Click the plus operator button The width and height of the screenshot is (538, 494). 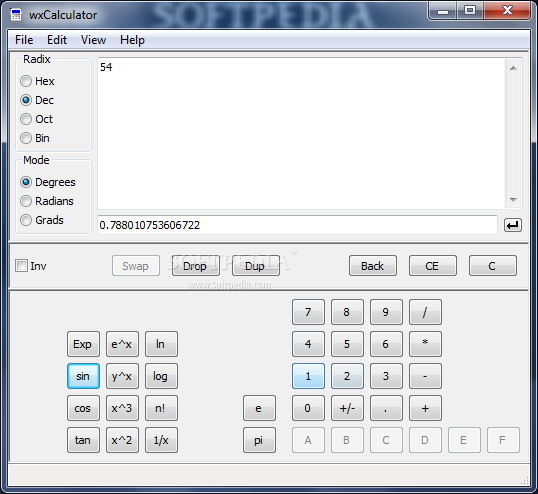[x=425, y=408]
